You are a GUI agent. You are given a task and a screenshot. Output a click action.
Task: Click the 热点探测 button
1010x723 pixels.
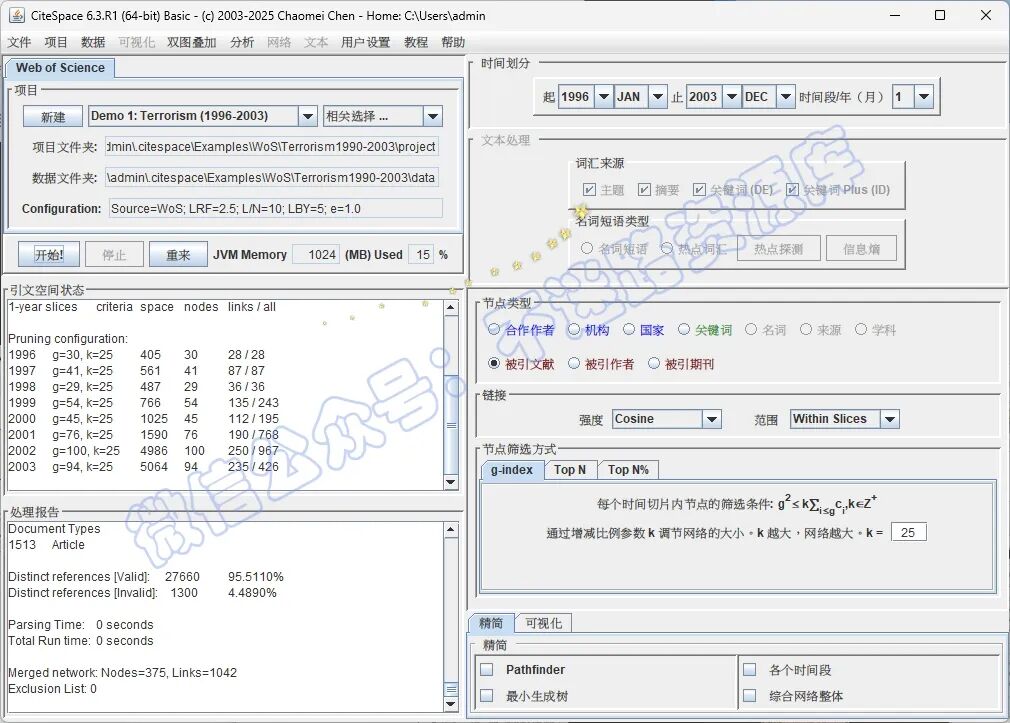[778, 249]
